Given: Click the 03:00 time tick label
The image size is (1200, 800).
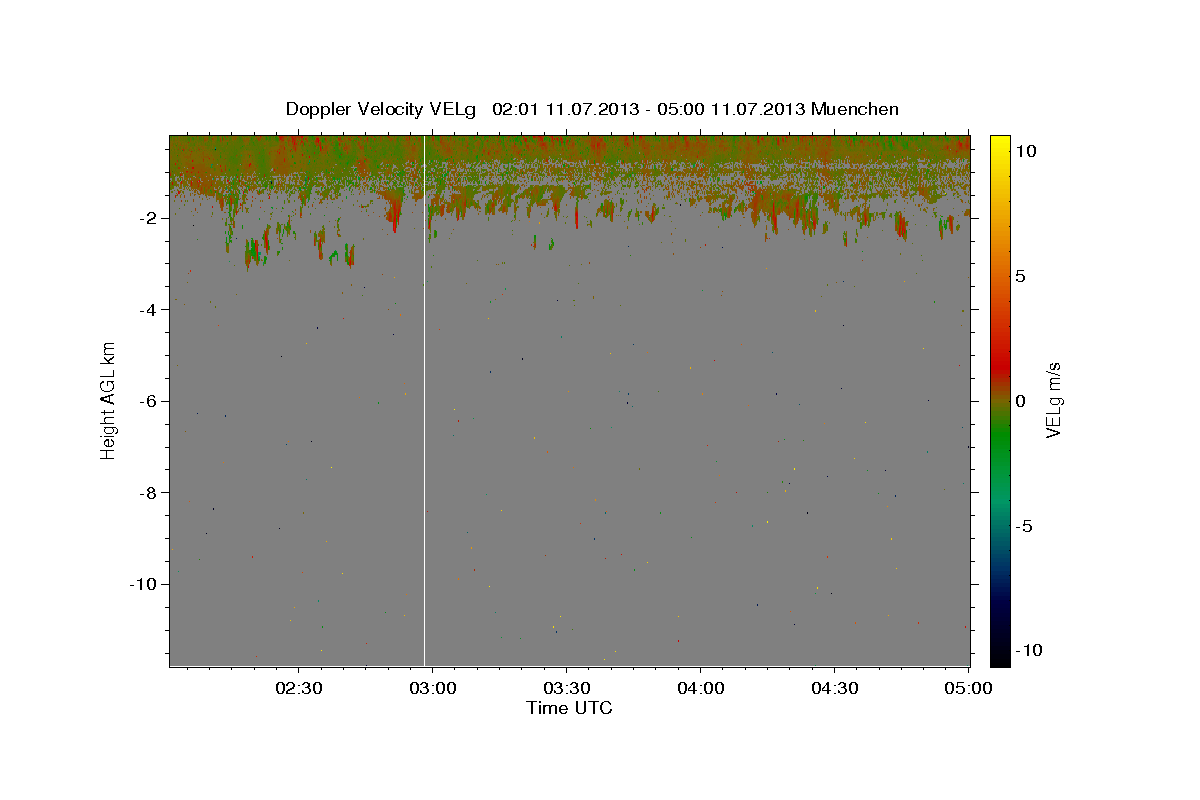Looking at the screenshot, I should coord(433,689).
